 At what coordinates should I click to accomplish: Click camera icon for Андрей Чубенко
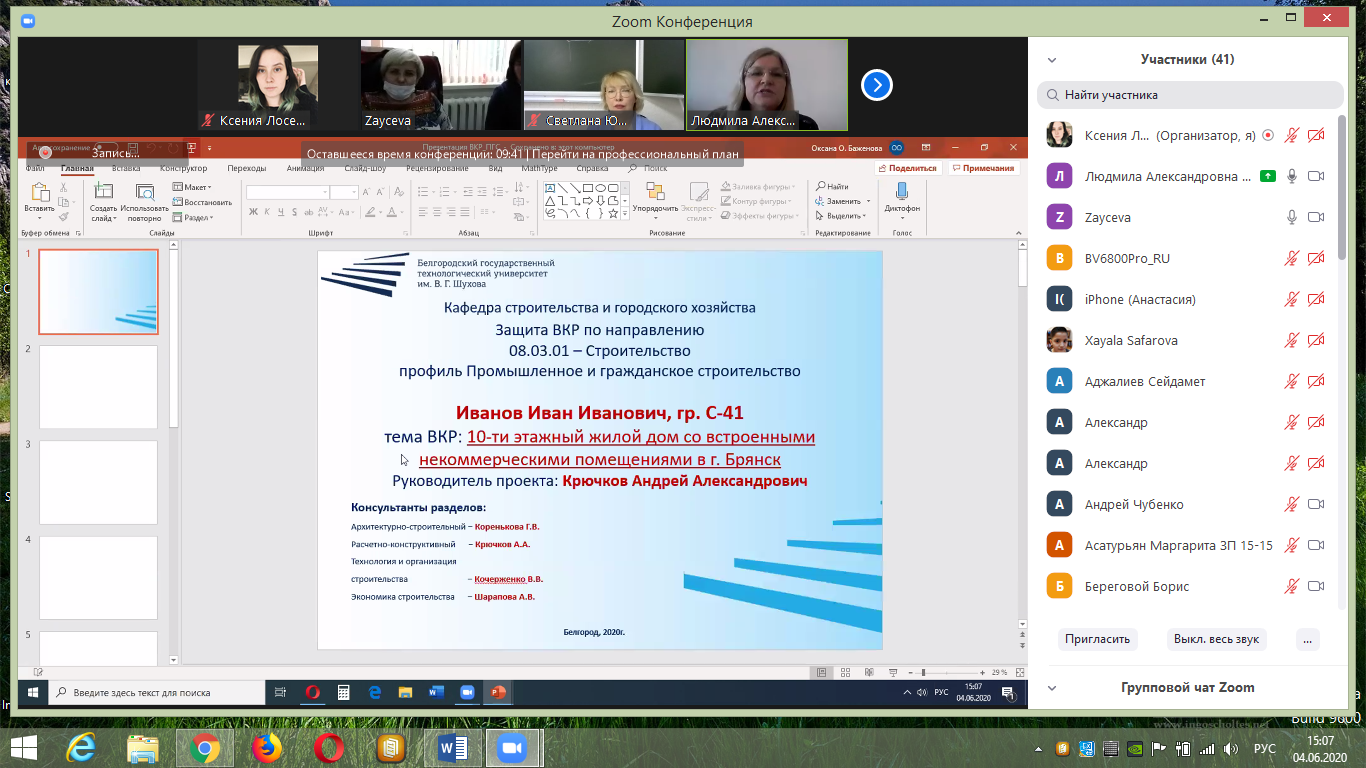[1316, 504]
